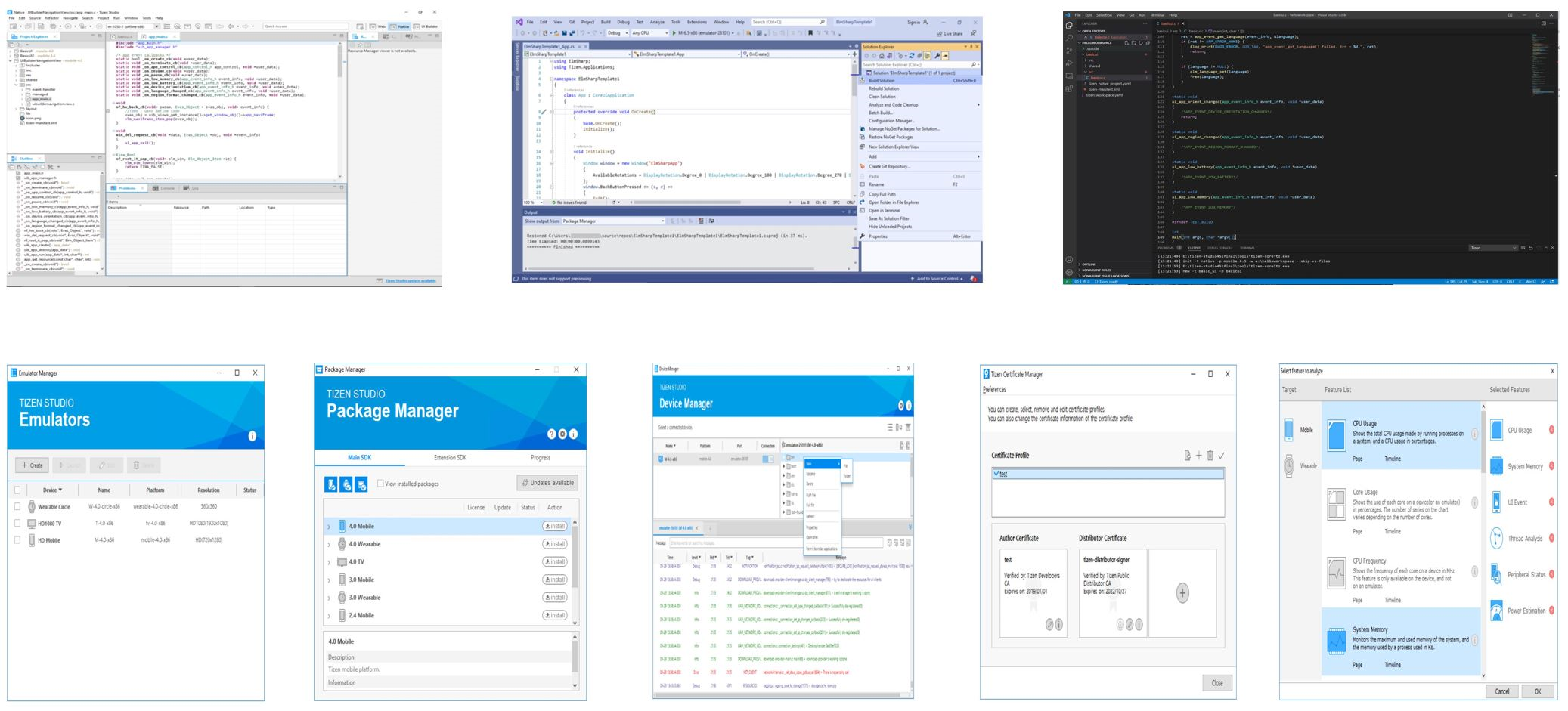Open the Preferences menu in Certificate Manager
Image resolution: width=1568 pixels, height=711 pixels.
pos(994,390)
